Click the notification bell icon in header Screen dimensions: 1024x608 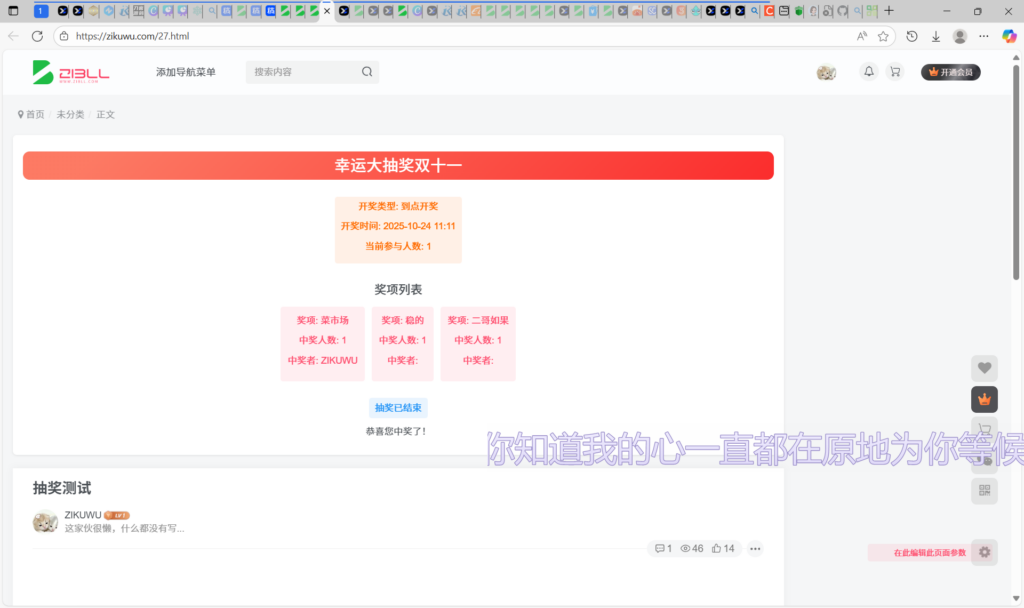coord(868,72)
